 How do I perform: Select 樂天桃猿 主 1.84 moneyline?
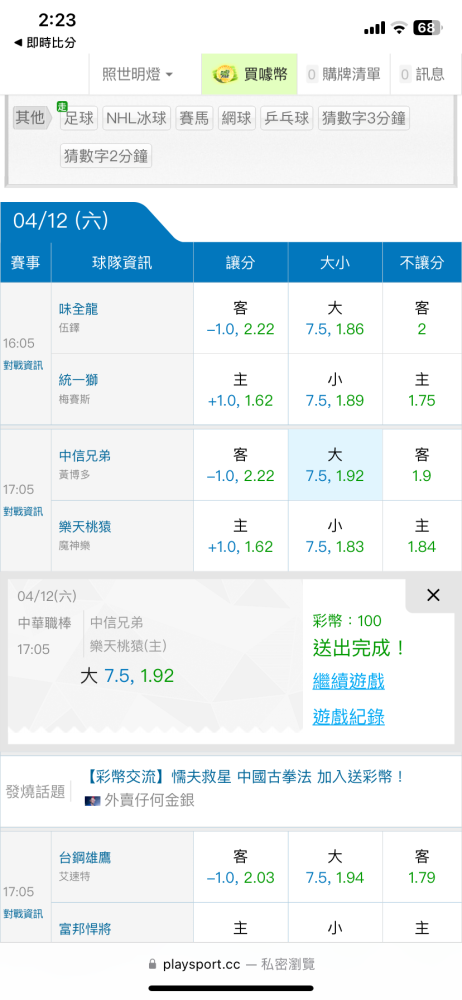tap(422, 536)
